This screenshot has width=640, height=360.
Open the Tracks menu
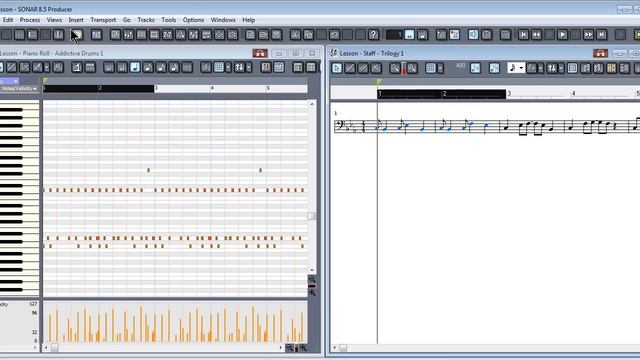[x=146, y=20]
